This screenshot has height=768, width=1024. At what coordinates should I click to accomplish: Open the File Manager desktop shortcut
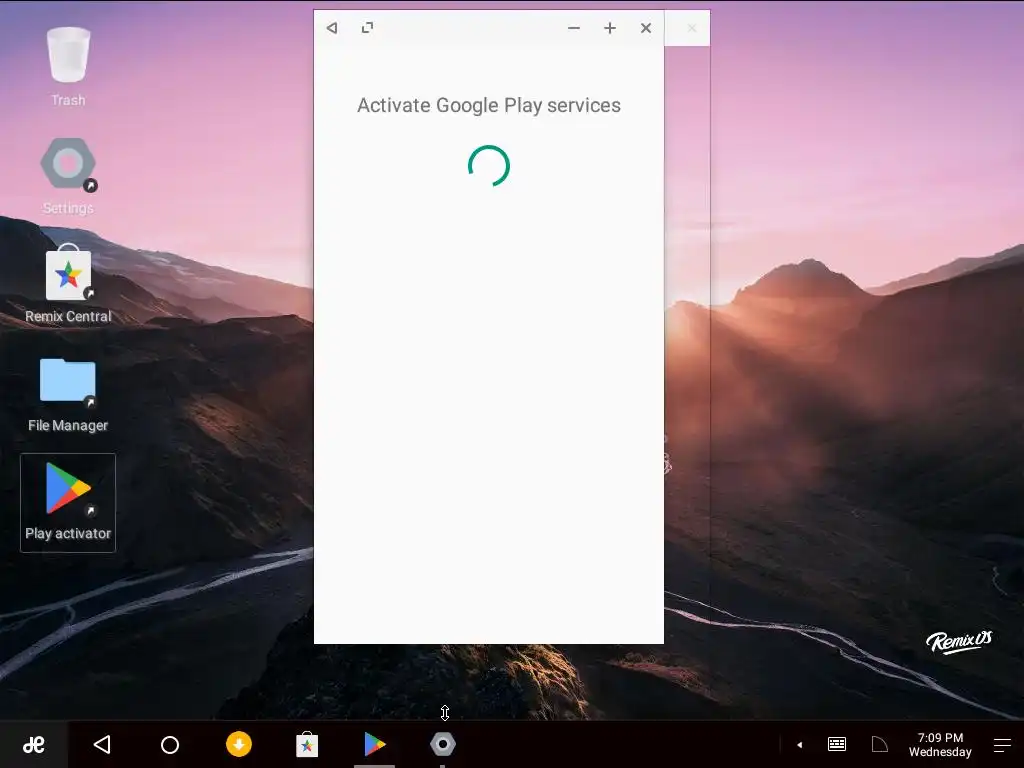(68, 394)
